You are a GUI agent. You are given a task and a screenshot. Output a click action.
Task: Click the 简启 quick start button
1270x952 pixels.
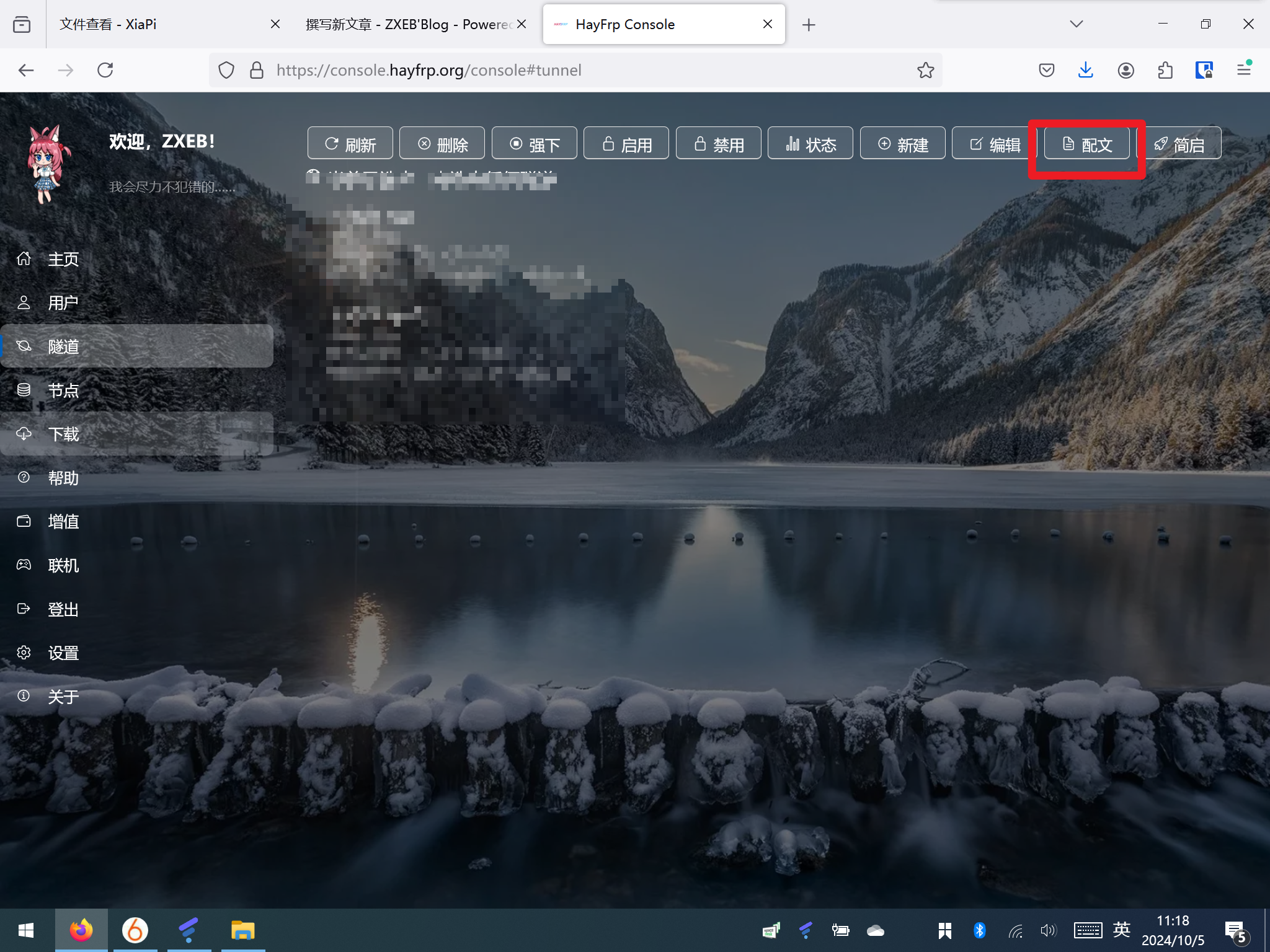click(1179, 144)
